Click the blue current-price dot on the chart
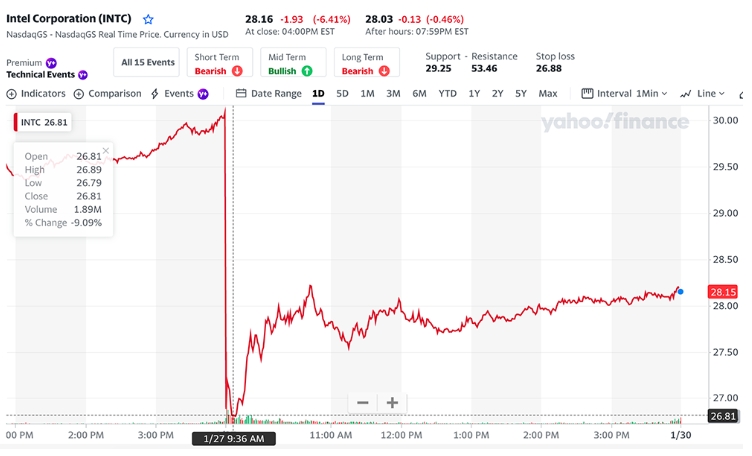This screenshot has height=456, width=752. click(x=681, y=292)
